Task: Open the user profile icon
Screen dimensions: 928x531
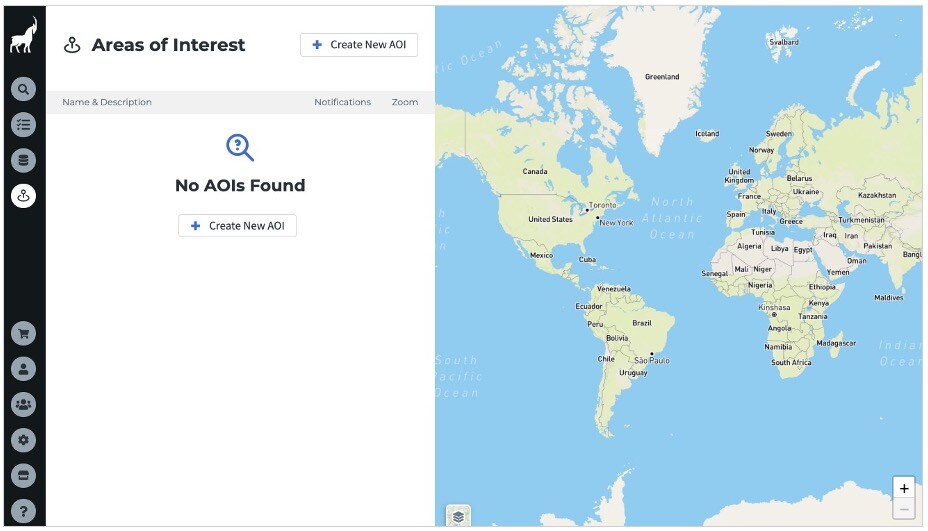Action: (23, 369)
